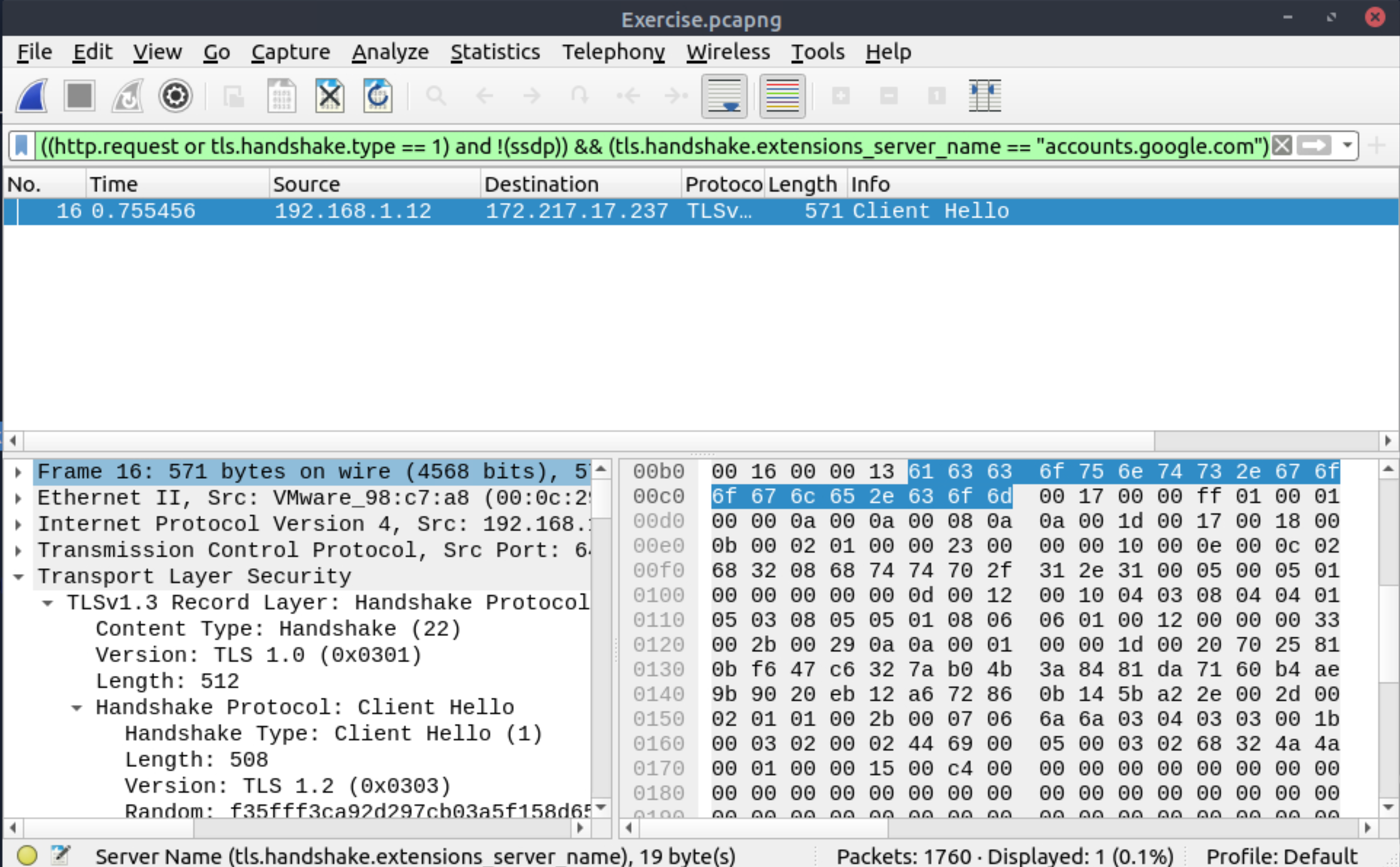This screenshot has width=1400, height=867.
Task: Toggle auto-scroll during live capture
Action: 725,96
